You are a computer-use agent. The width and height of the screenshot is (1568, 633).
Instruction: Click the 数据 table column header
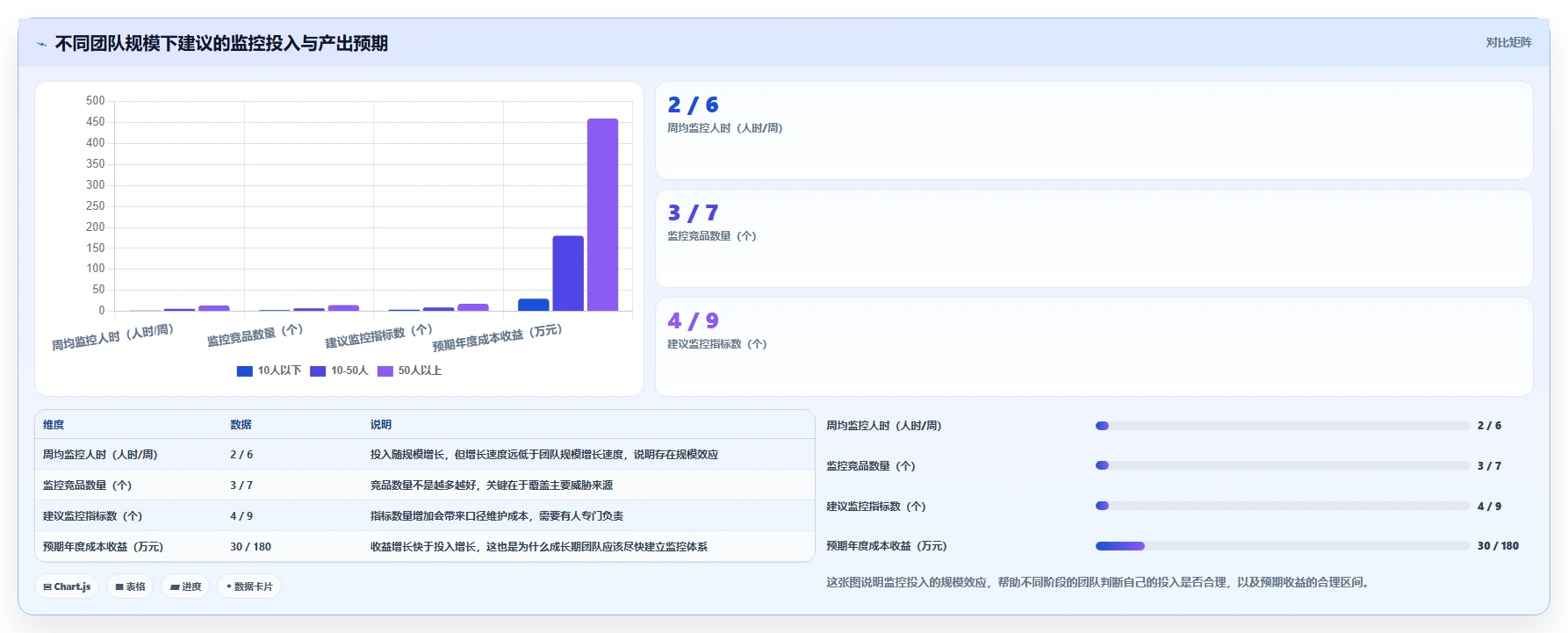(241, 425)
